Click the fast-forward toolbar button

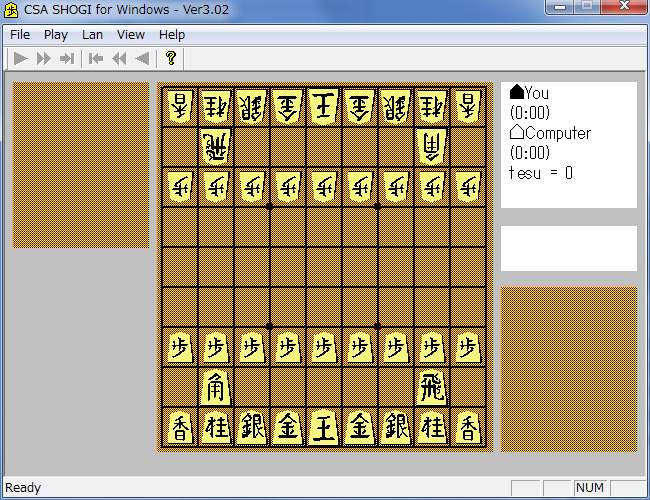44,58
